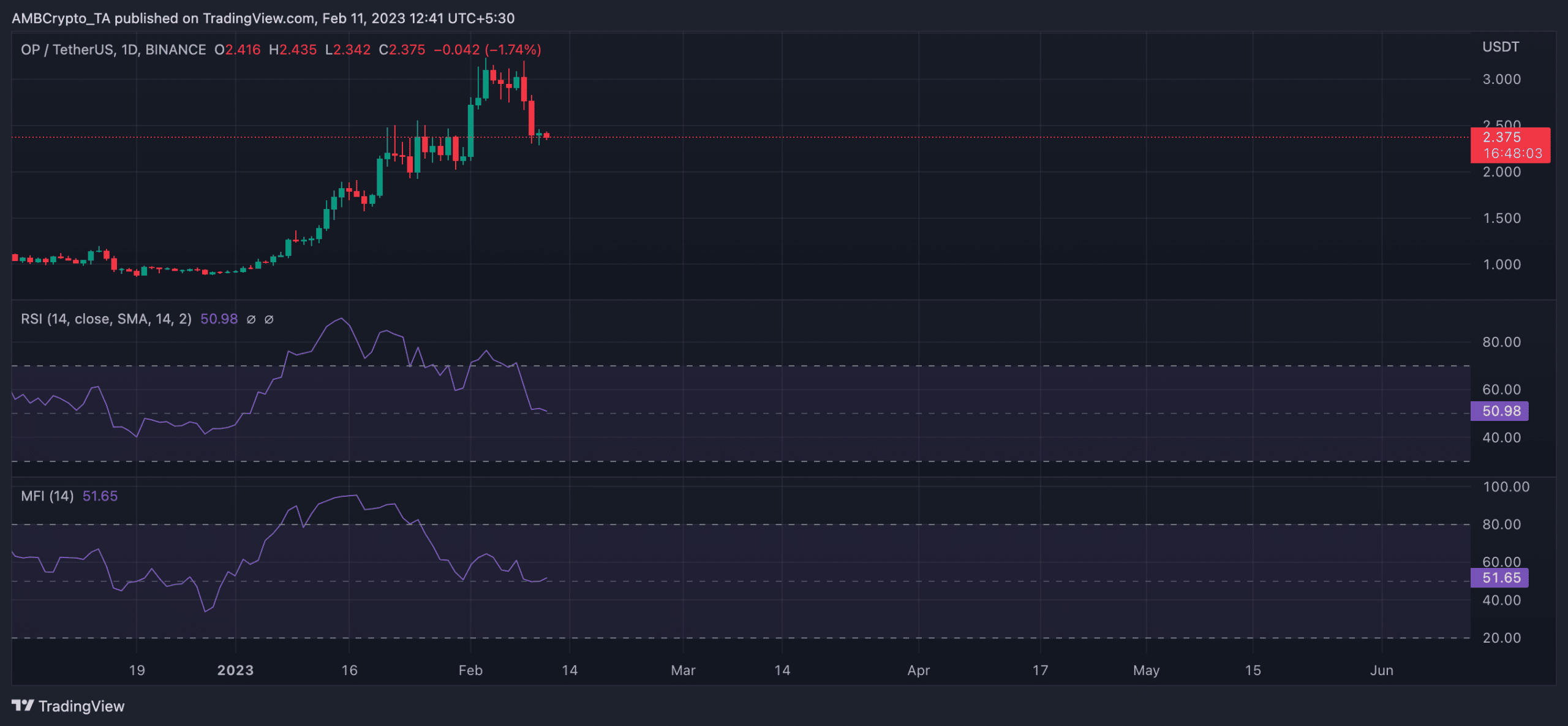This screenshot has height=726, width=1568.
Task: Click the Feb label on time axis
Action: click(x=470, y=670)
